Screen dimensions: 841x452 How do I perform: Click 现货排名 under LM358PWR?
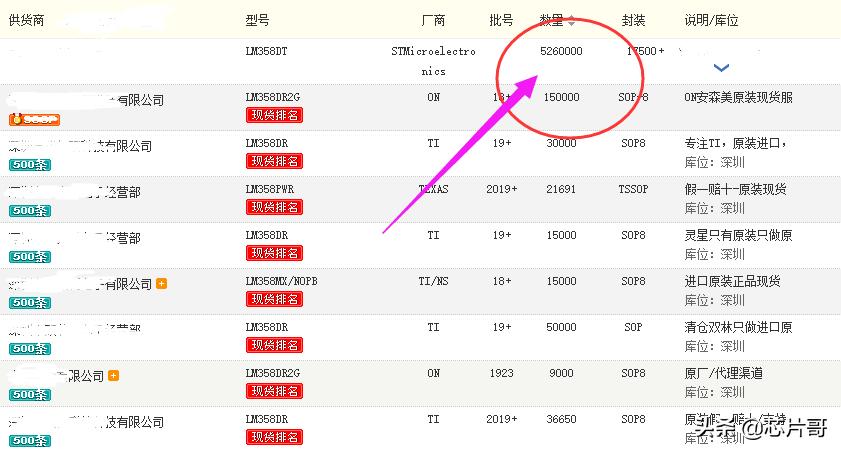pos(274,208)
